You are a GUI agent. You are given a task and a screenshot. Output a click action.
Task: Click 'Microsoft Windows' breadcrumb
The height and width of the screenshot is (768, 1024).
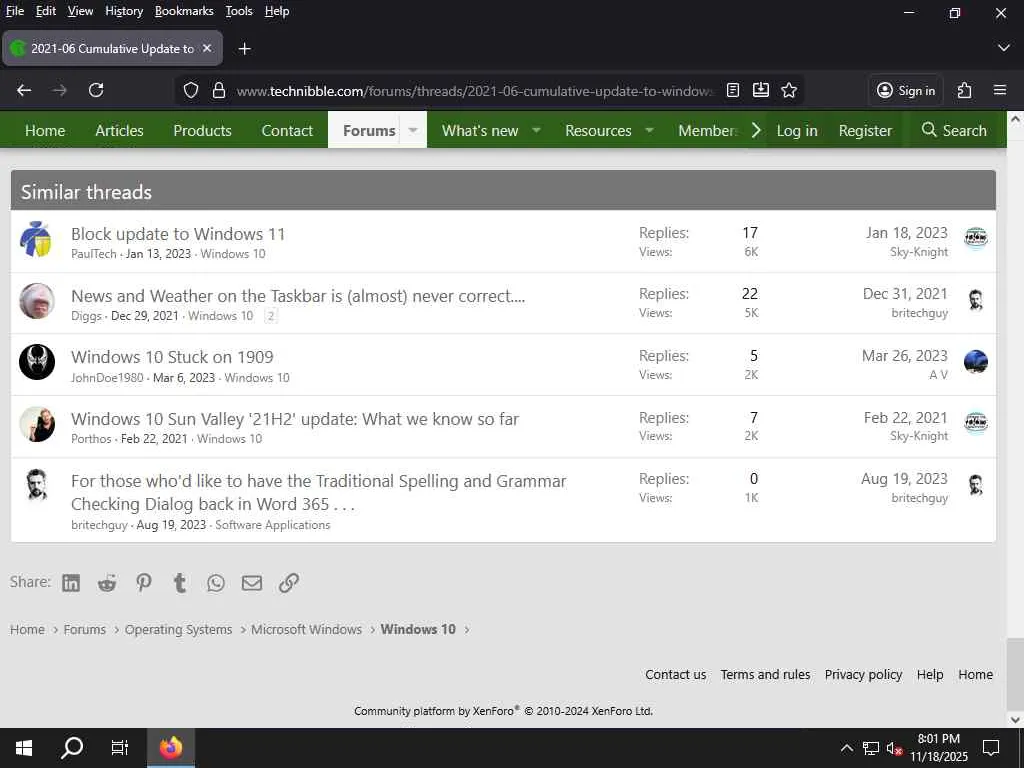[306, 630]
